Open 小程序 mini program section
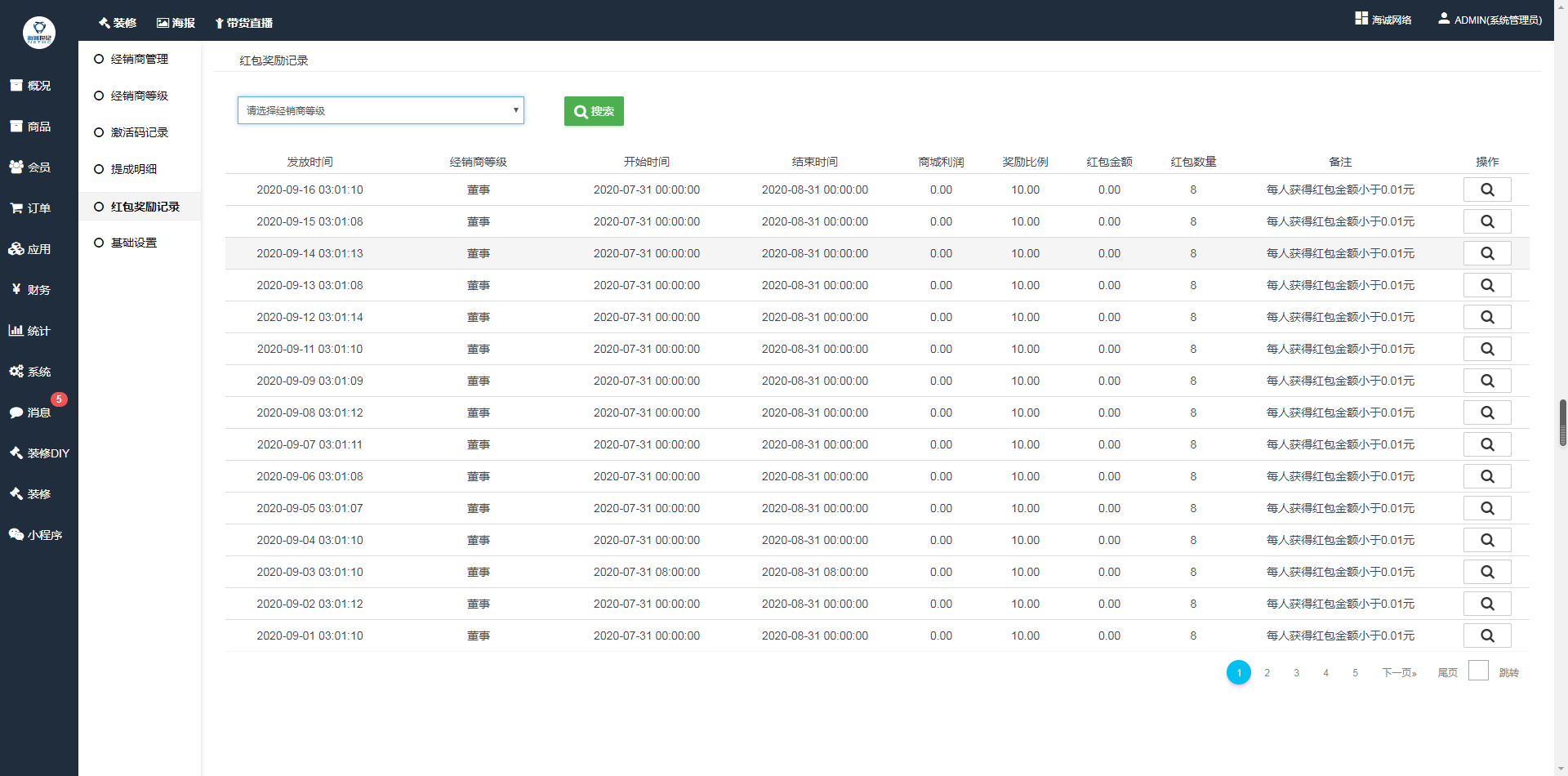The image size is (1568, 776). [x=35, y=535]
